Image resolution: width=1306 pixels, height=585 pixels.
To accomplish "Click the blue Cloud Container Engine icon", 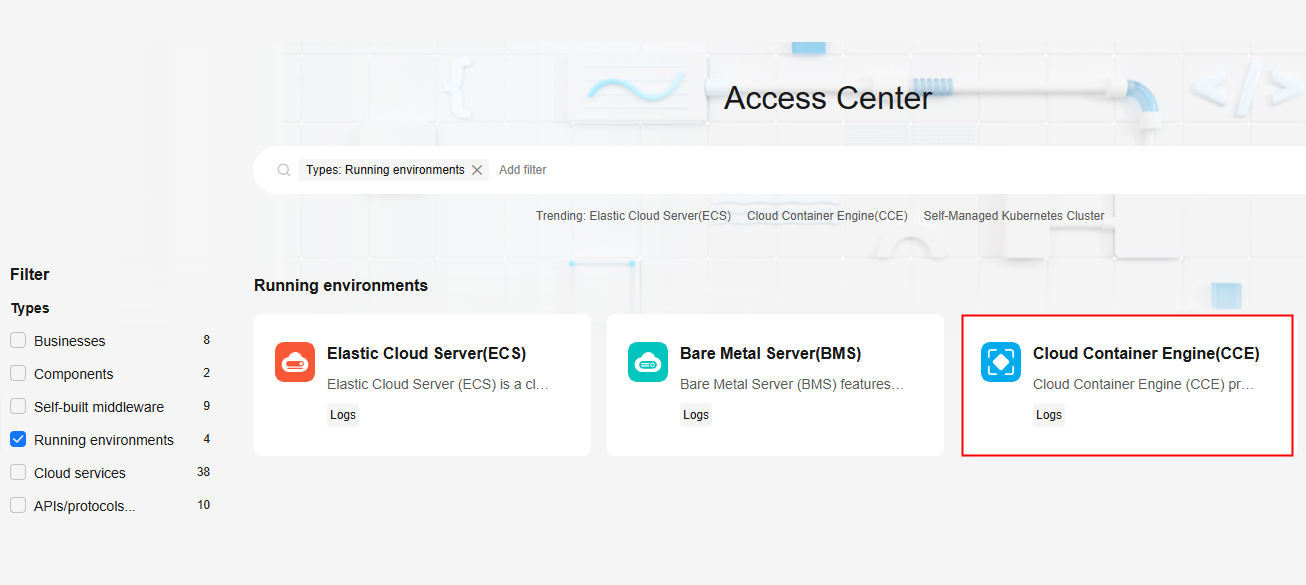I will pos(1001,362).
